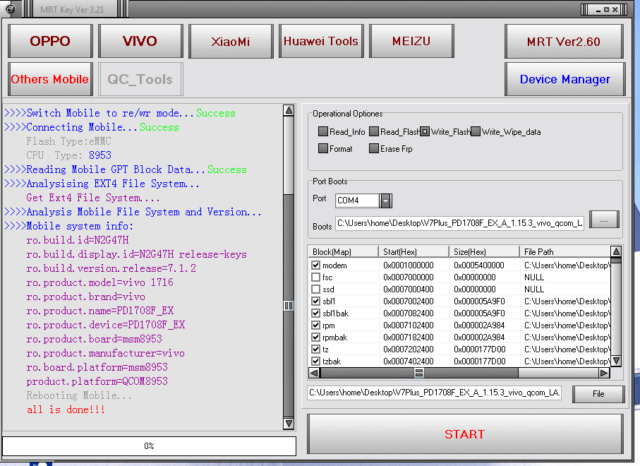
Task: Select sbl1 size 0x000005A9F0
Action: [x=479, y=302]
